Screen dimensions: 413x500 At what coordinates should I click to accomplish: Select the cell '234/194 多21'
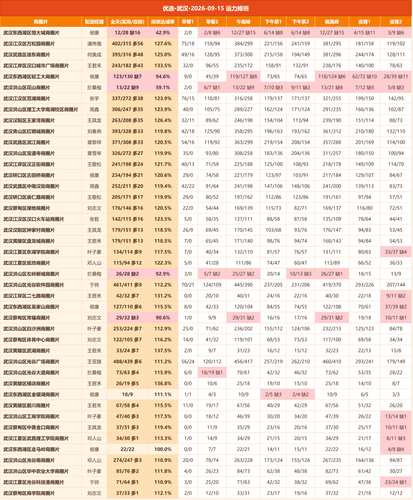[127, 175]
